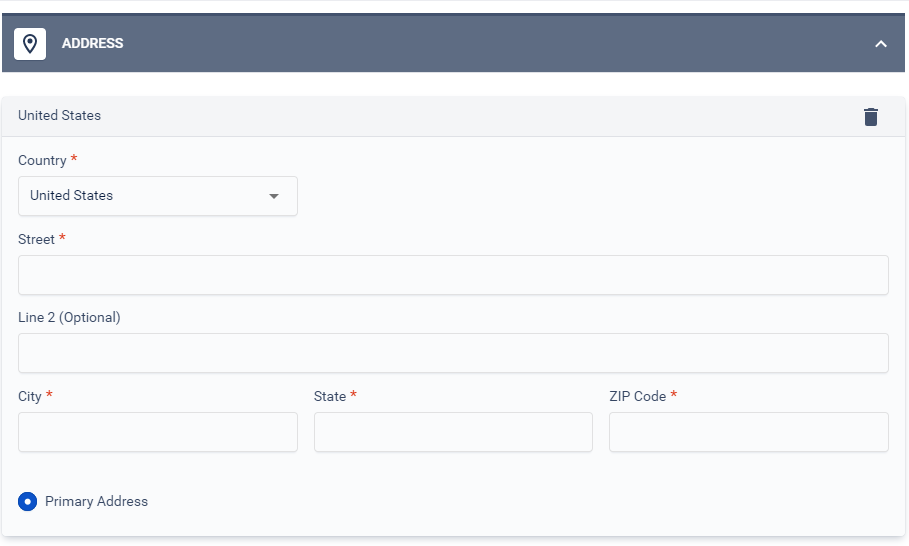This screenshot has width=909, height=546.
Task: Select the Primary Address radio button
Action: (x=27, y=501)
